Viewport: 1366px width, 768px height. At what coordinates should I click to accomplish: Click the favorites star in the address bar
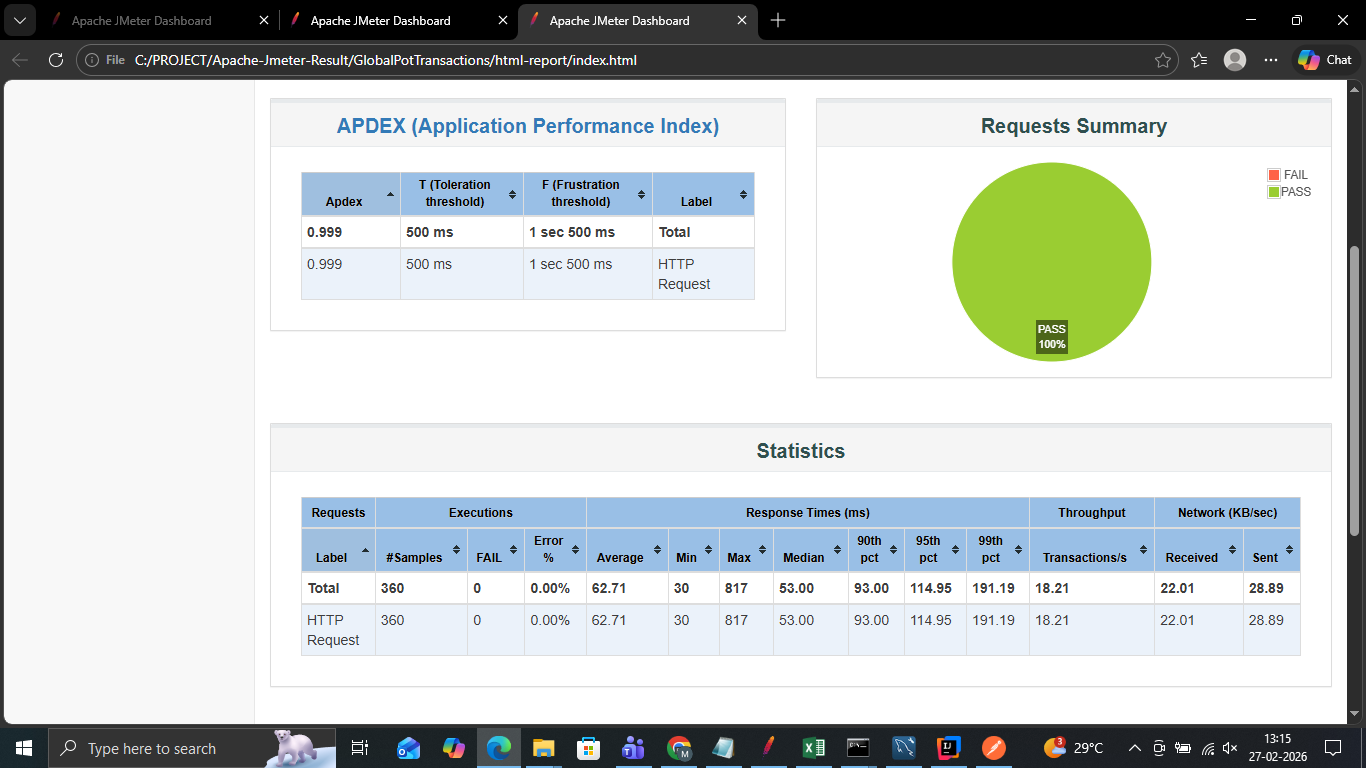(1162, 60)
